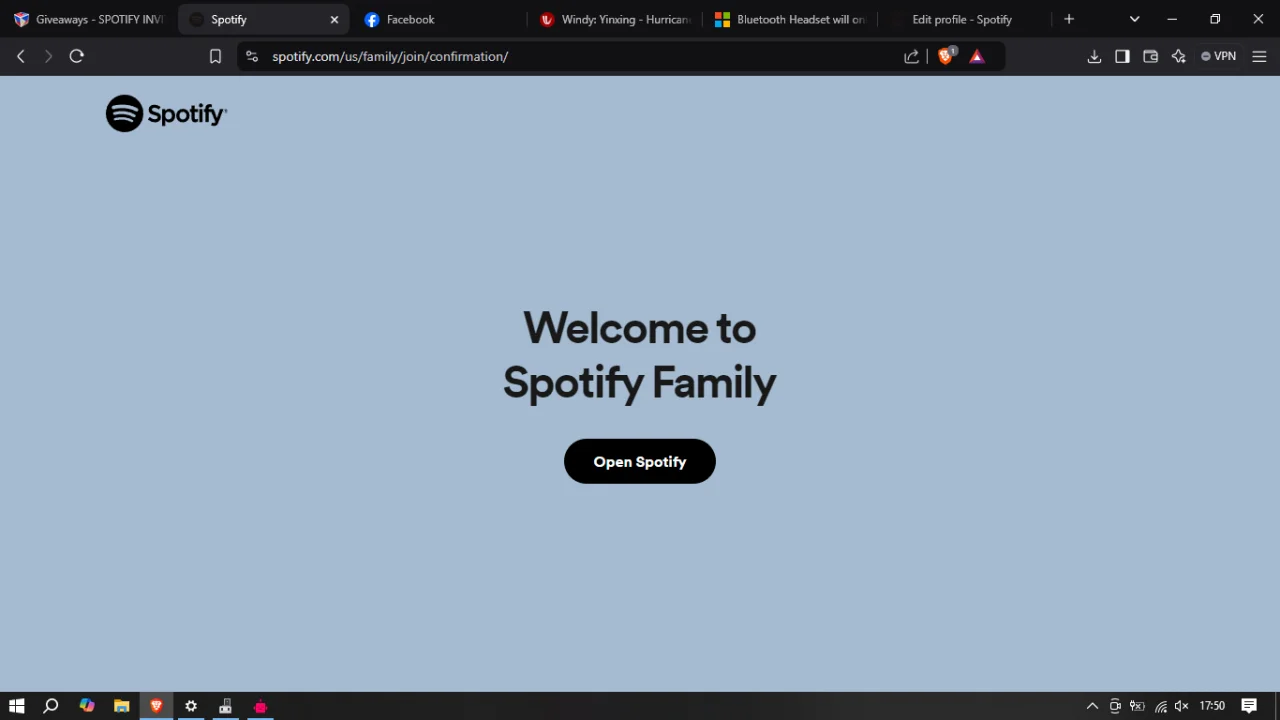Toggle the browser sidebar panel

coord(1122,57)
